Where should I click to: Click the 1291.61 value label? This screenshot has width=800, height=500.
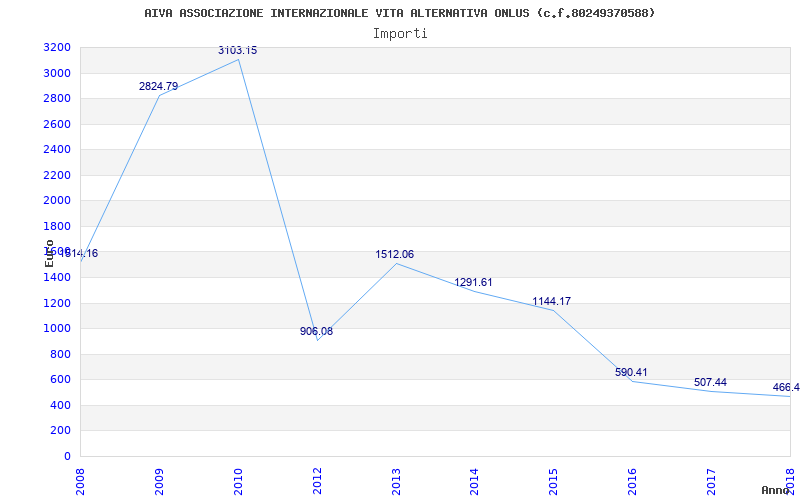(473, 282)
